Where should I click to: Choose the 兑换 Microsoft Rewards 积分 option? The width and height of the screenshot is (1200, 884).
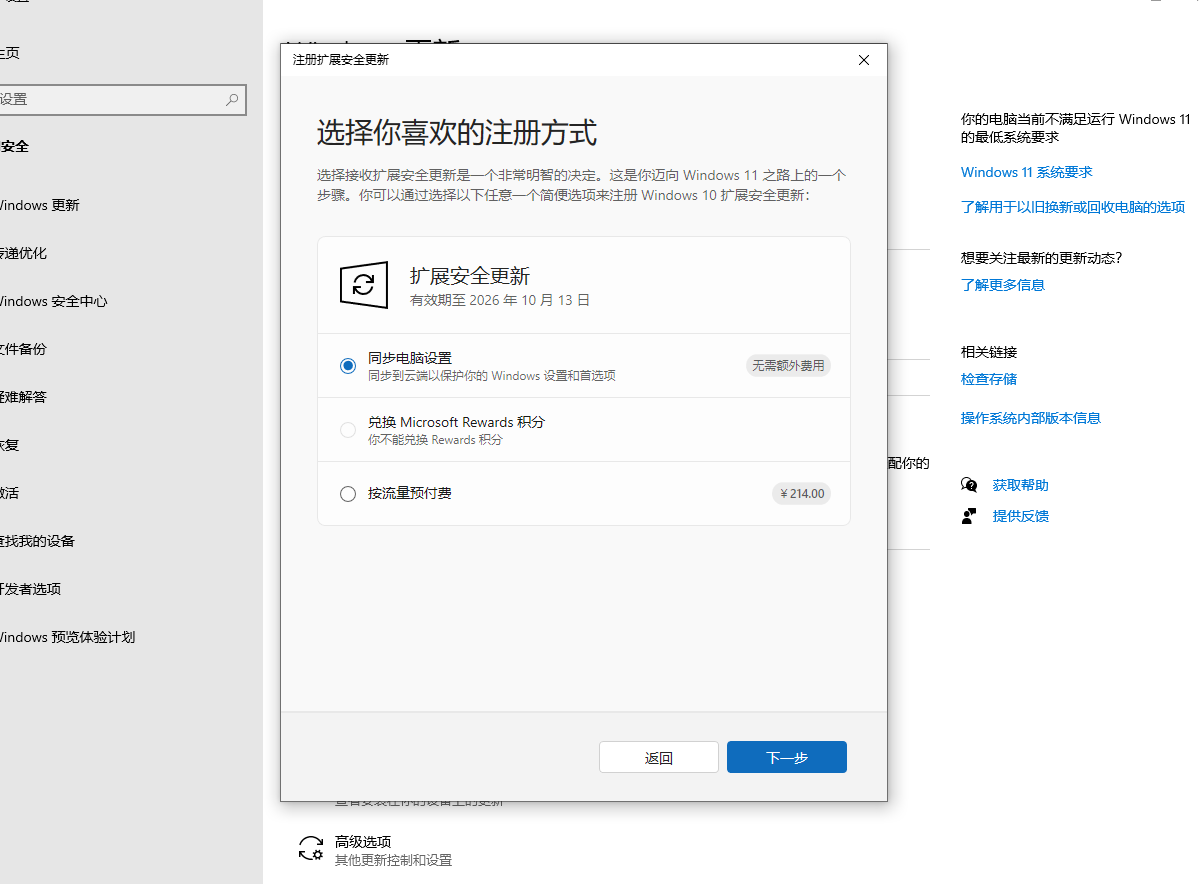tap(348, 430)
